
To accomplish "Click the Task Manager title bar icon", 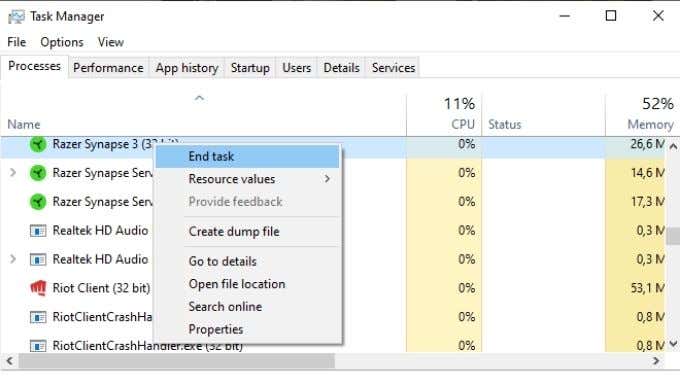I will [x=16, y=17].
